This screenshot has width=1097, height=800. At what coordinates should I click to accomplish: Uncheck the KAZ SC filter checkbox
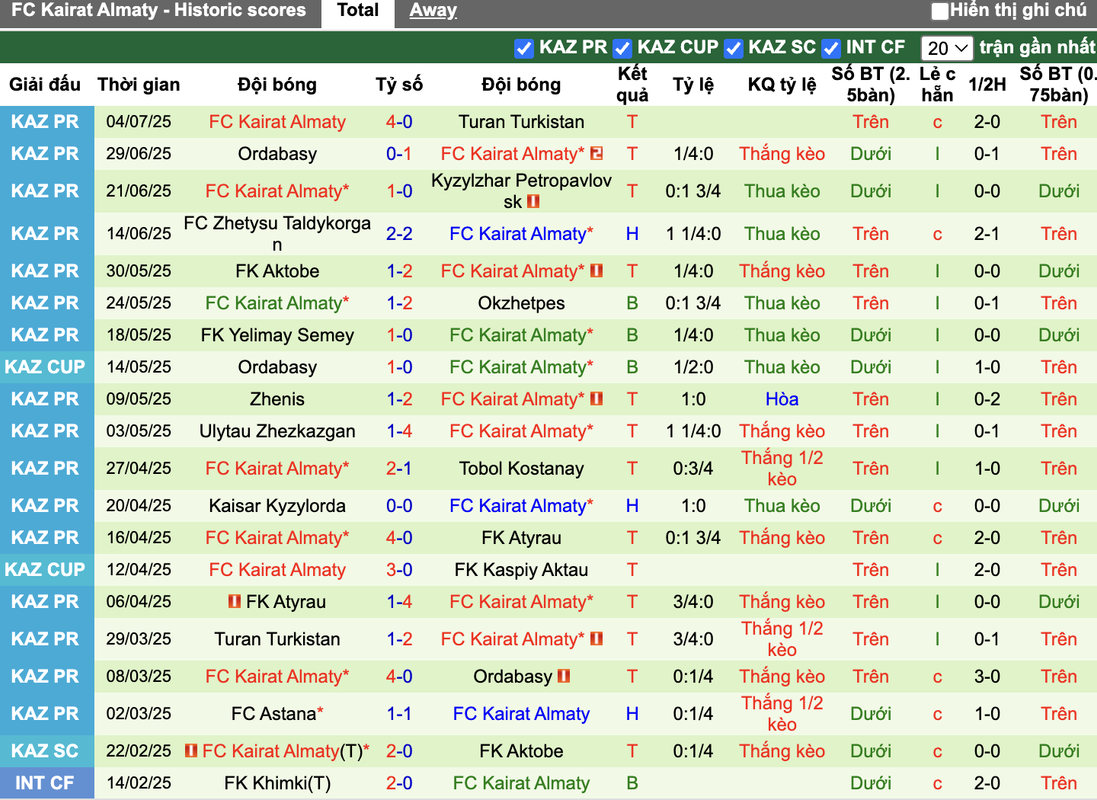coord(733,48)
